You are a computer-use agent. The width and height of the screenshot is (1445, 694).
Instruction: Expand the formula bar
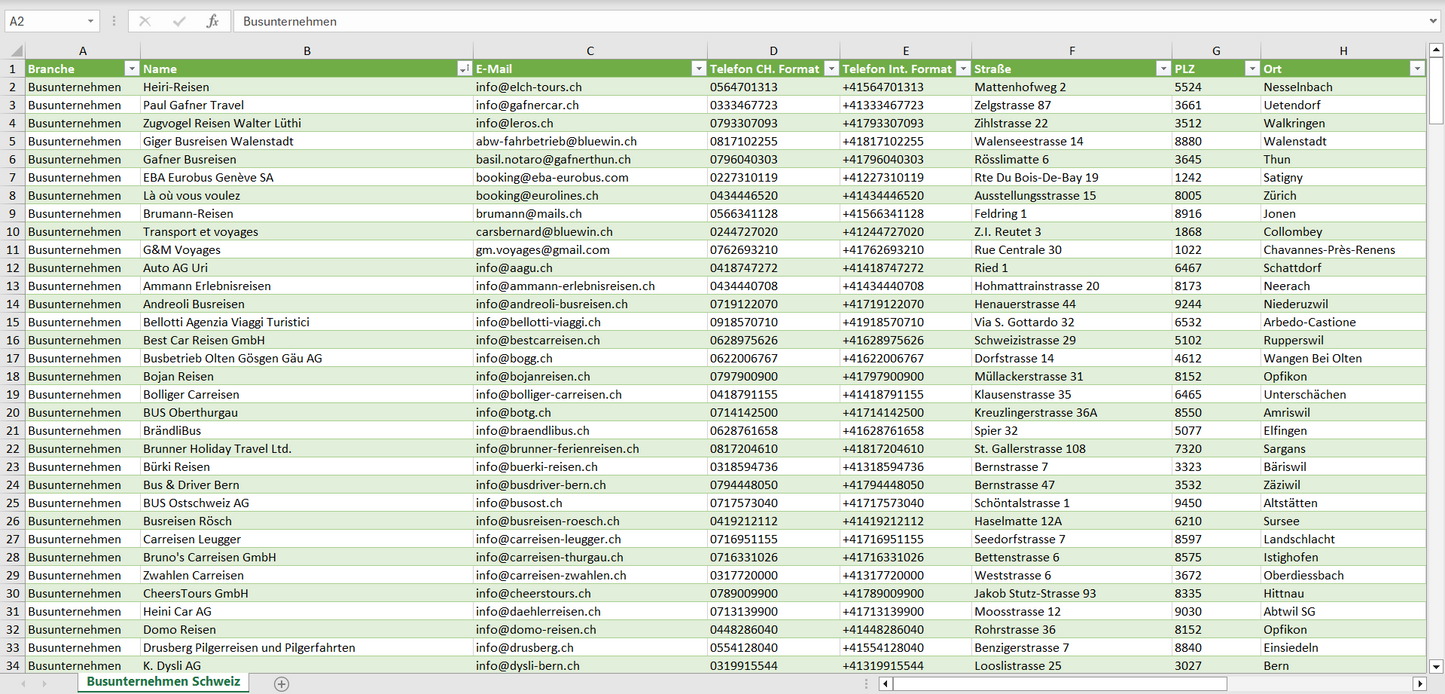pyautogui.click(x=1434, y=21)
